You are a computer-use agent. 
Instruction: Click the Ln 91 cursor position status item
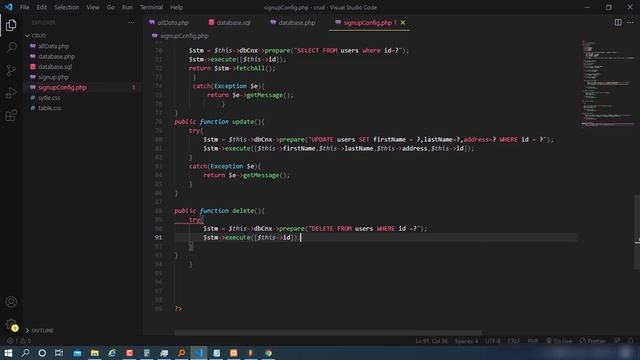click(431, 341)
